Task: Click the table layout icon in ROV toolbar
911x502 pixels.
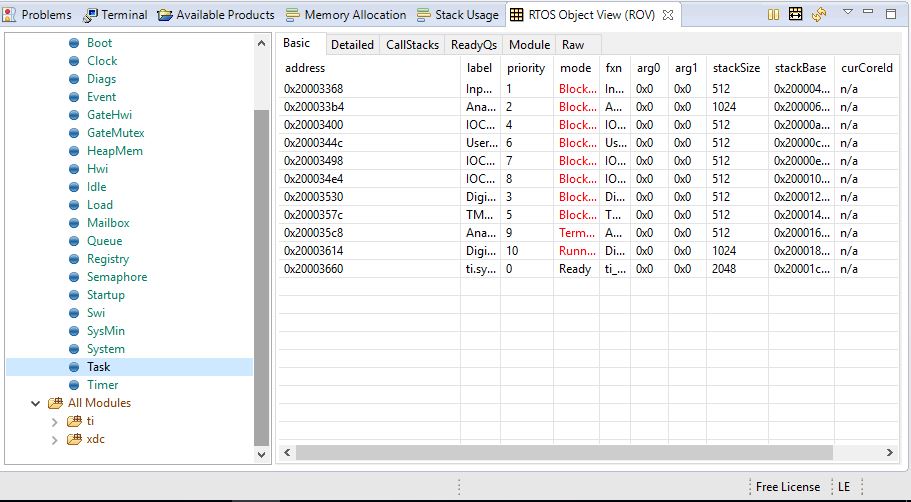Action: [x=795, y=14]
